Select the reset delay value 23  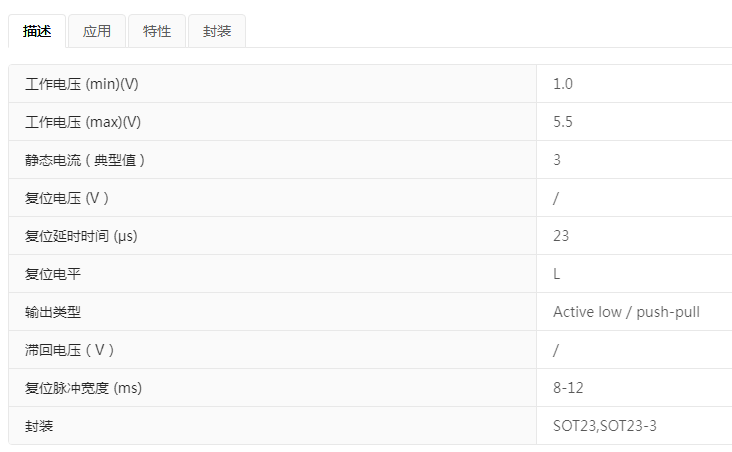[x=561, y=236]
